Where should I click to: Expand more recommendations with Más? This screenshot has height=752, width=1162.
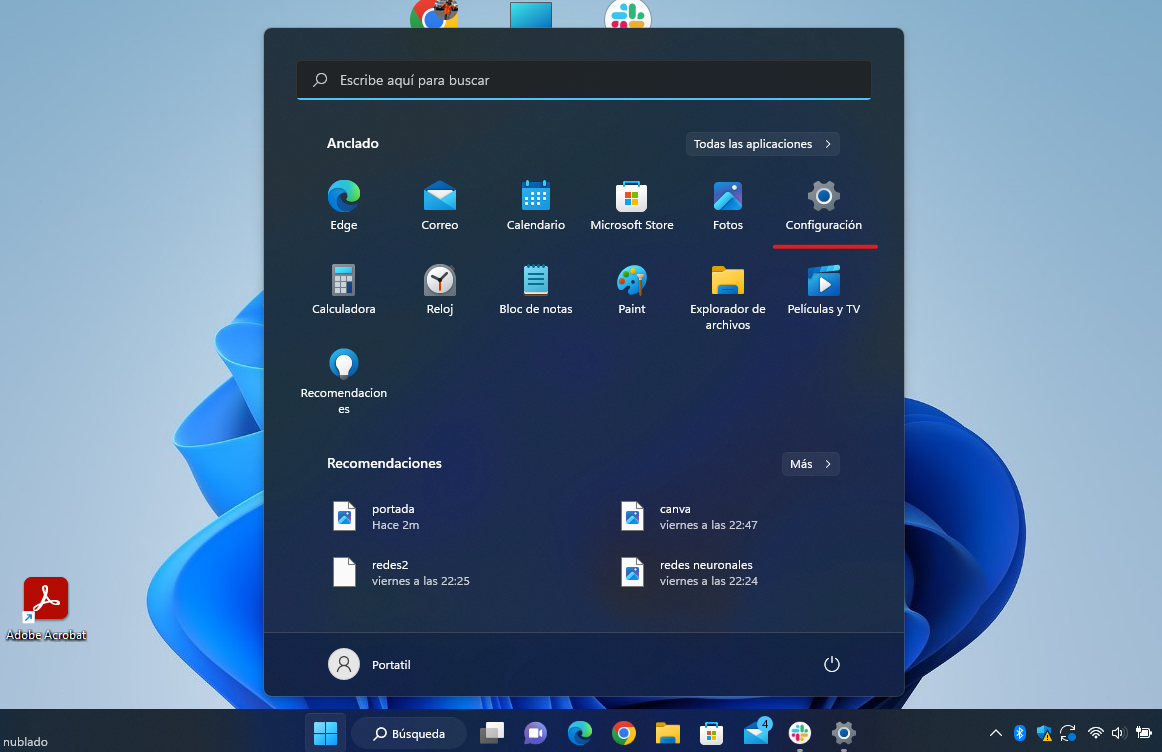pos(811,464)
